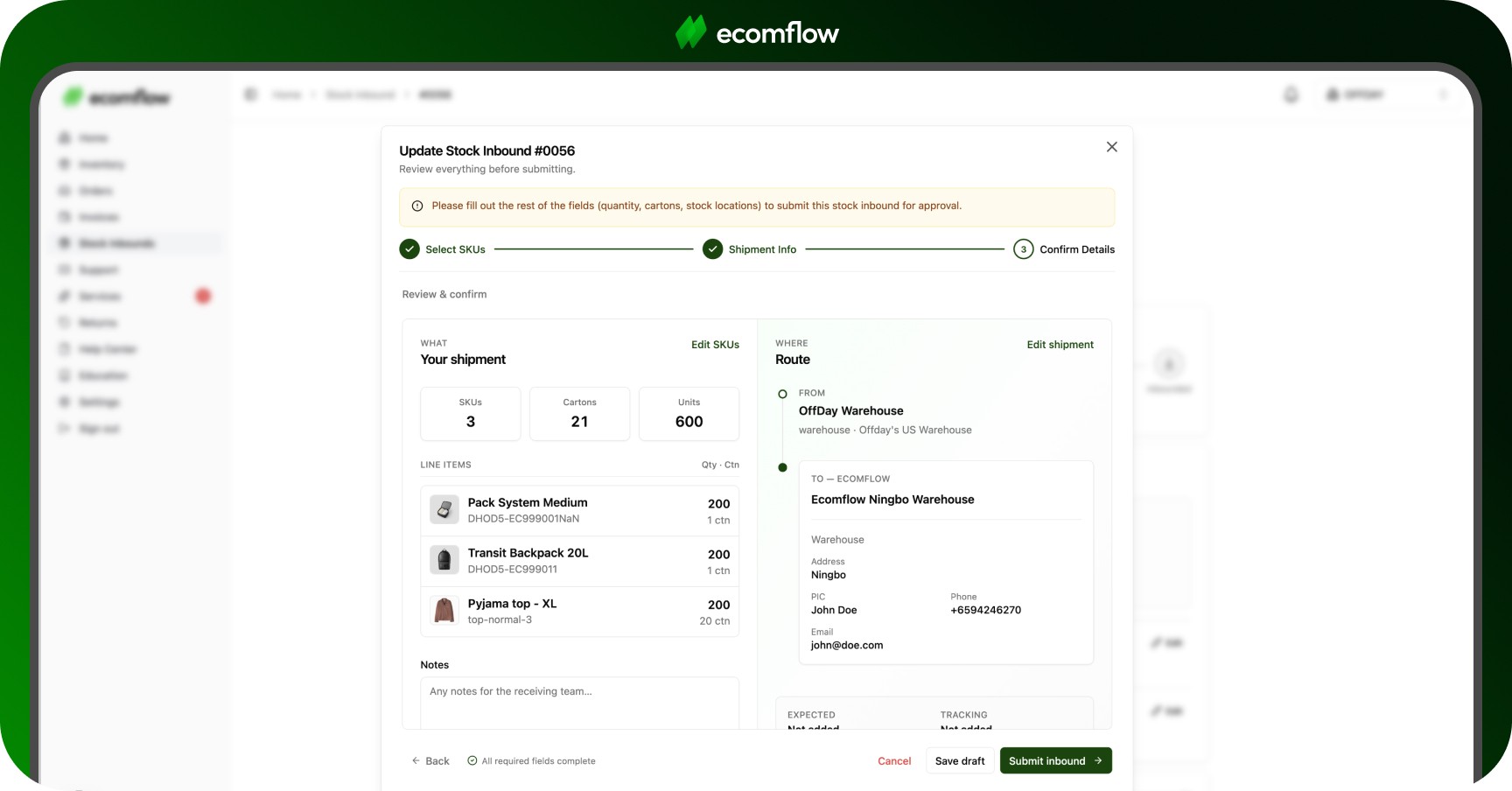Click the Ecomflow Ningbo Warehouse destination

click(x=892, y=500)
